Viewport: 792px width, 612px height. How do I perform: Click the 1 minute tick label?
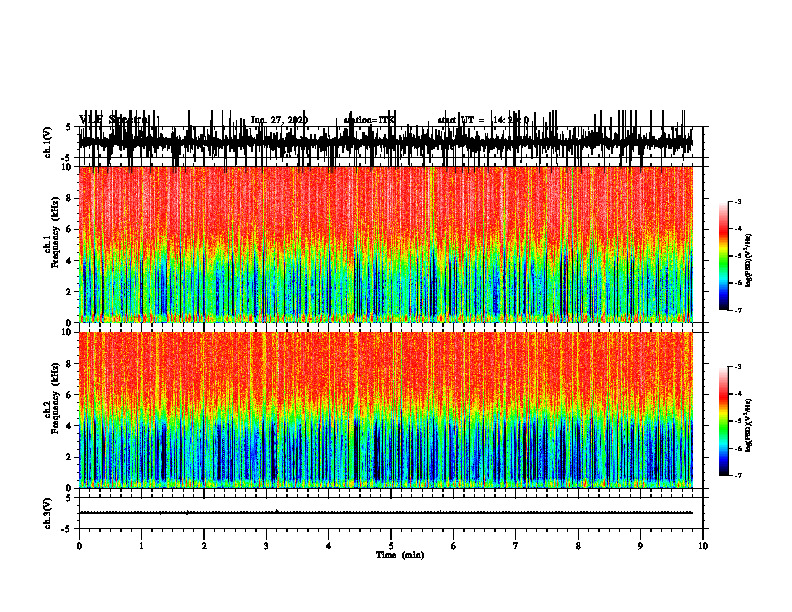coord(141,546)
